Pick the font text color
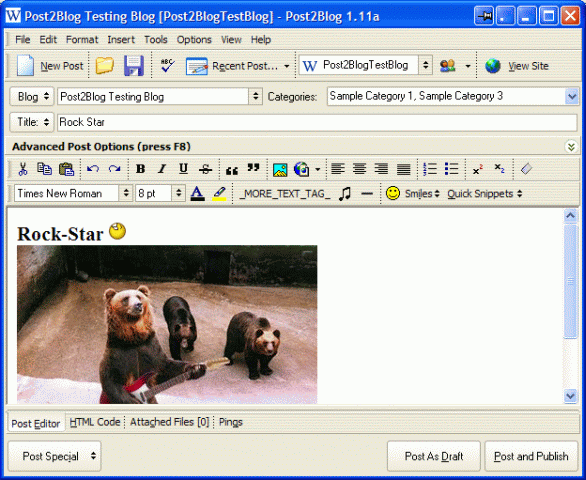Image resolution: width=586 pixels, height=480 pixels. (197, 194)
